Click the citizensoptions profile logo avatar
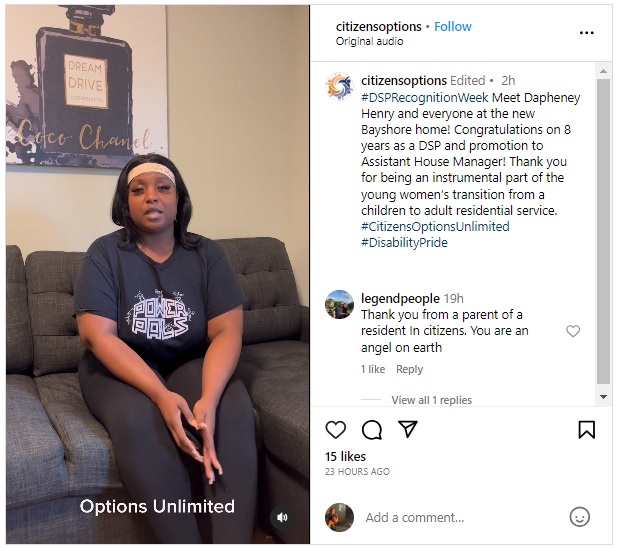 pos(339,86)
